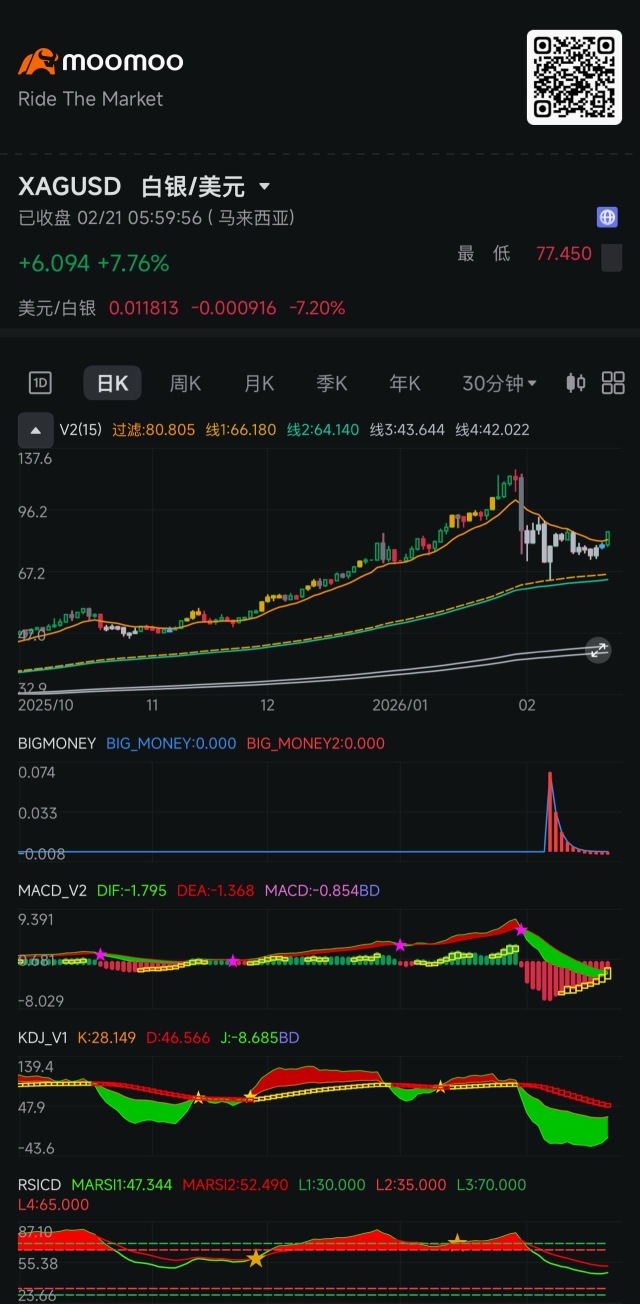Tap the 线3:43.644 value
The width and height of the screenshot is (640, 1304).
click(x=407, y=430)
